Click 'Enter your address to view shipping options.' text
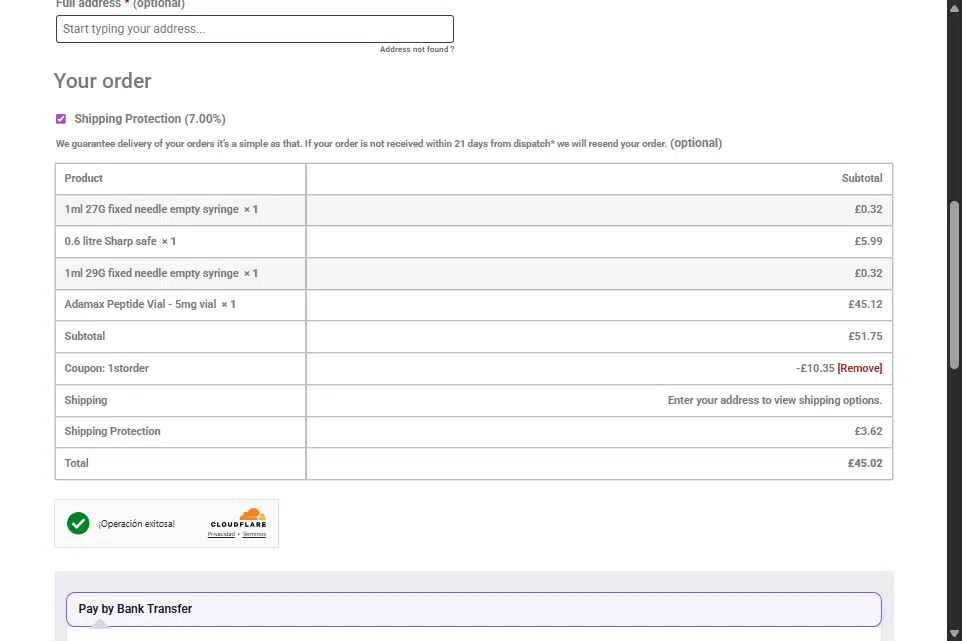Image resolution: width=962 pixels, height=641 pixels. pyautogui.click(x=775, y=400)
